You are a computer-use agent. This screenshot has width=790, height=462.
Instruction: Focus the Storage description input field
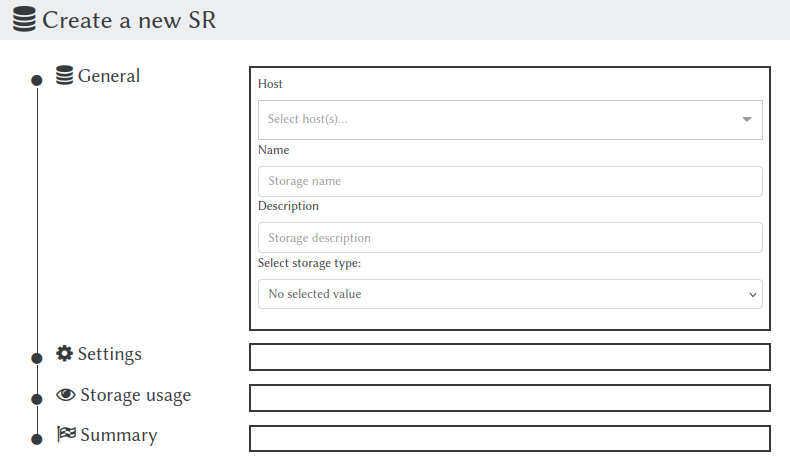[x=510, y=237]
